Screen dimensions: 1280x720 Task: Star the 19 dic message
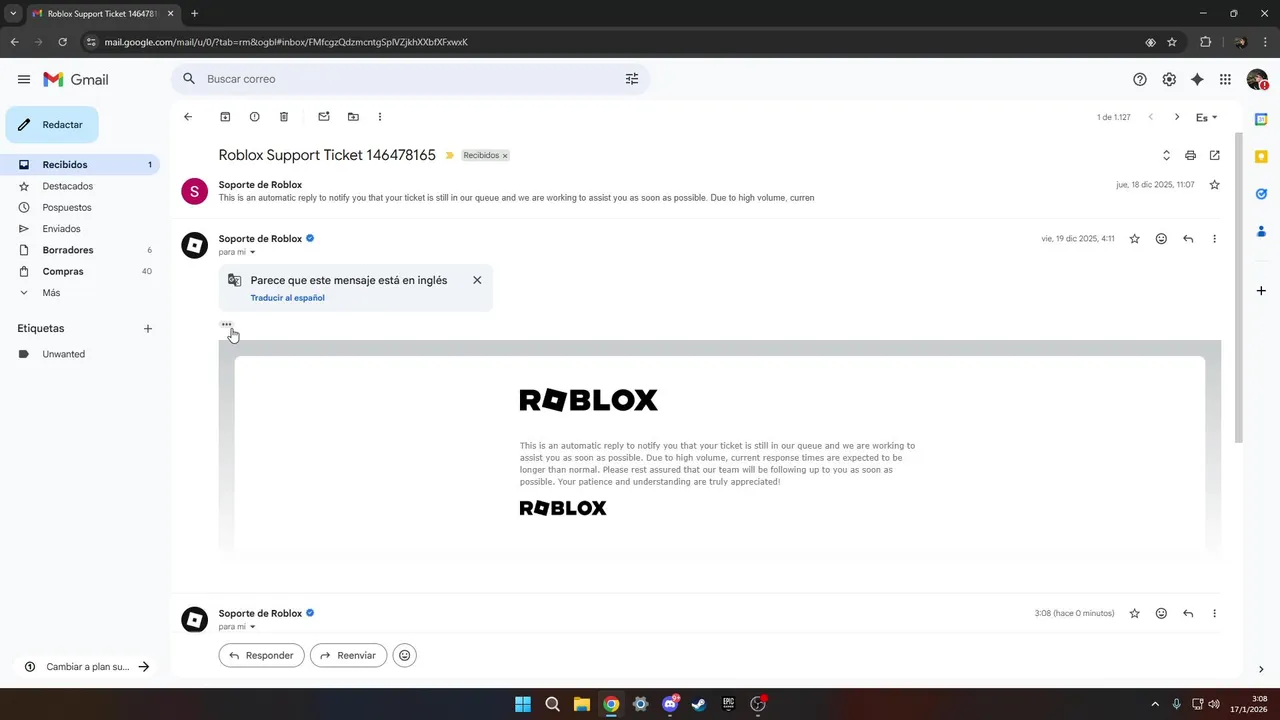coord(1135,239)
